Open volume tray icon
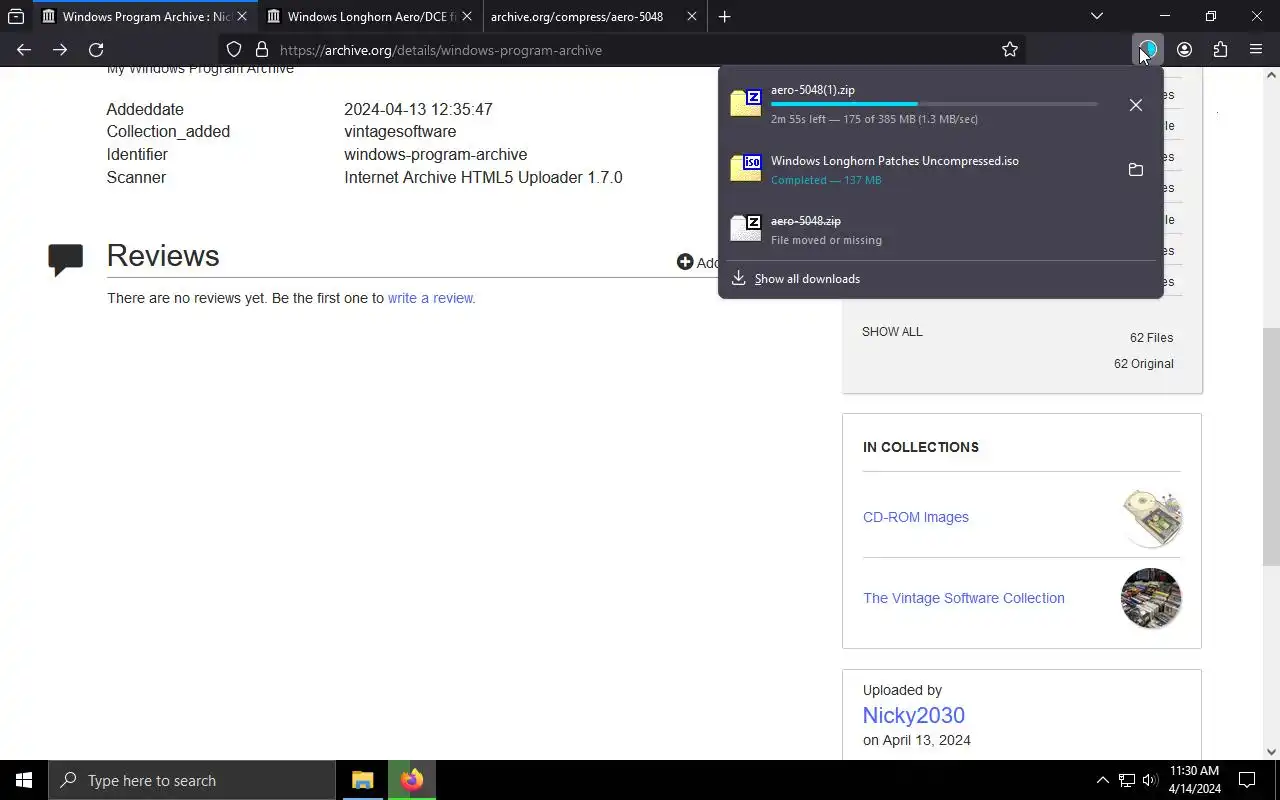The width and height of the screenshot is (1280, 800). (x=1150, y=780)
